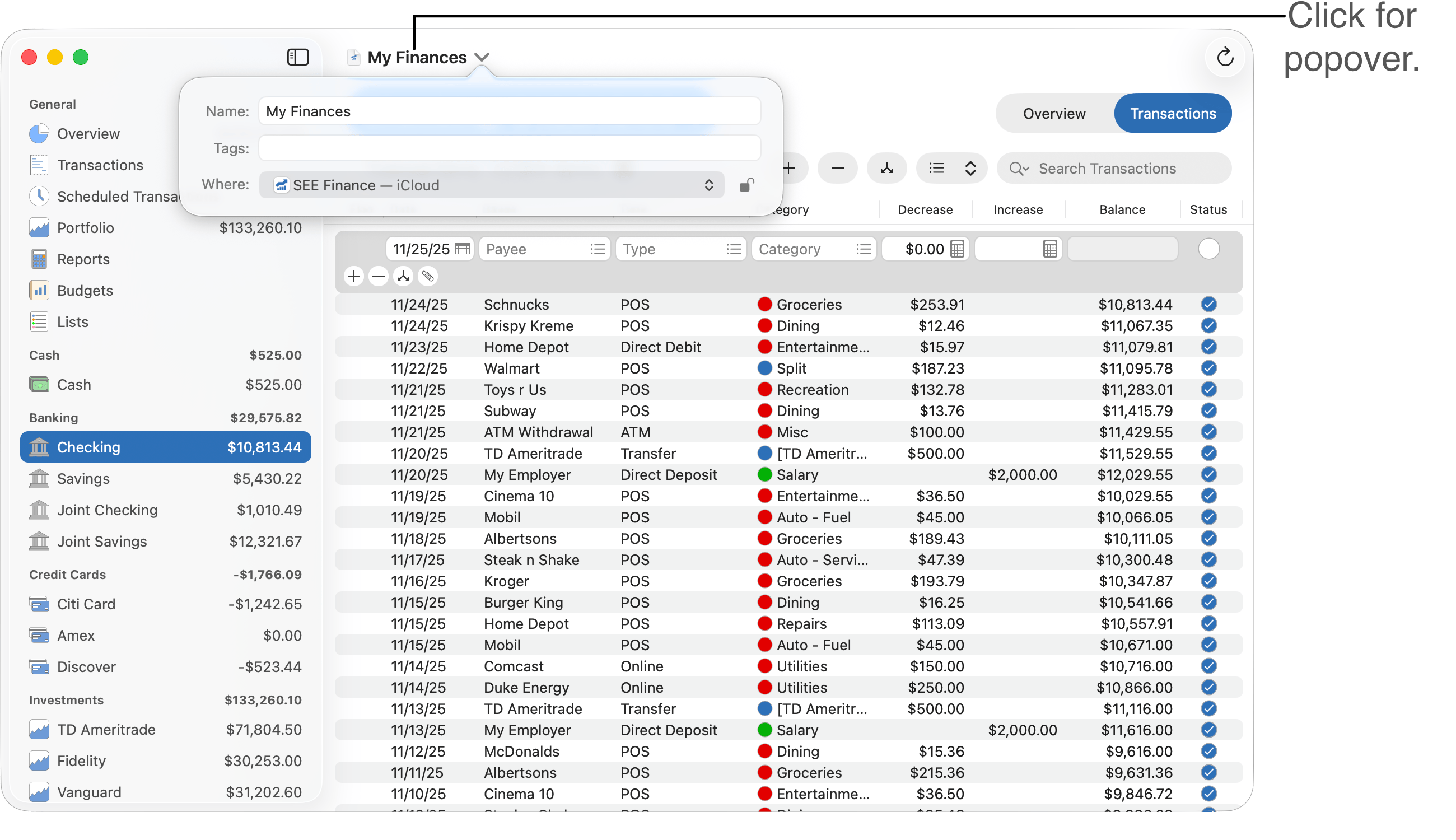Viewport: 1456px width, 840px height.
Task: Attach a file using the paperclip icon
Action: click(427, 276)
